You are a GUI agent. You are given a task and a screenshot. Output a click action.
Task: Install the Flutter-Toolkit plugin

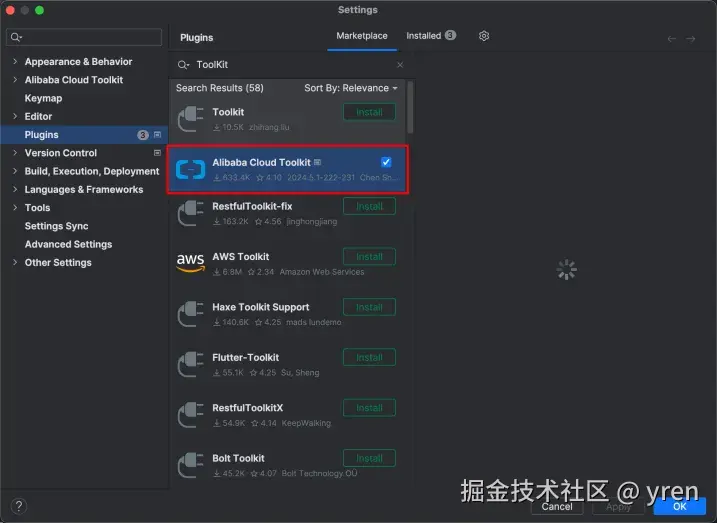[x=369, y=357]
